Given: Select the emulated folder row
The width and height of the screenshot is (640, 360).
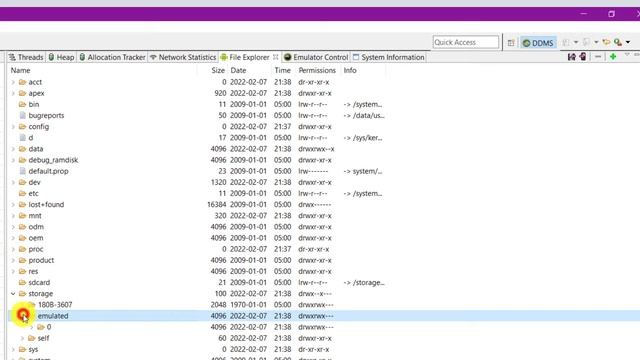Looking at the screenshot, I should pyautogui.click(x=324, y=316).
